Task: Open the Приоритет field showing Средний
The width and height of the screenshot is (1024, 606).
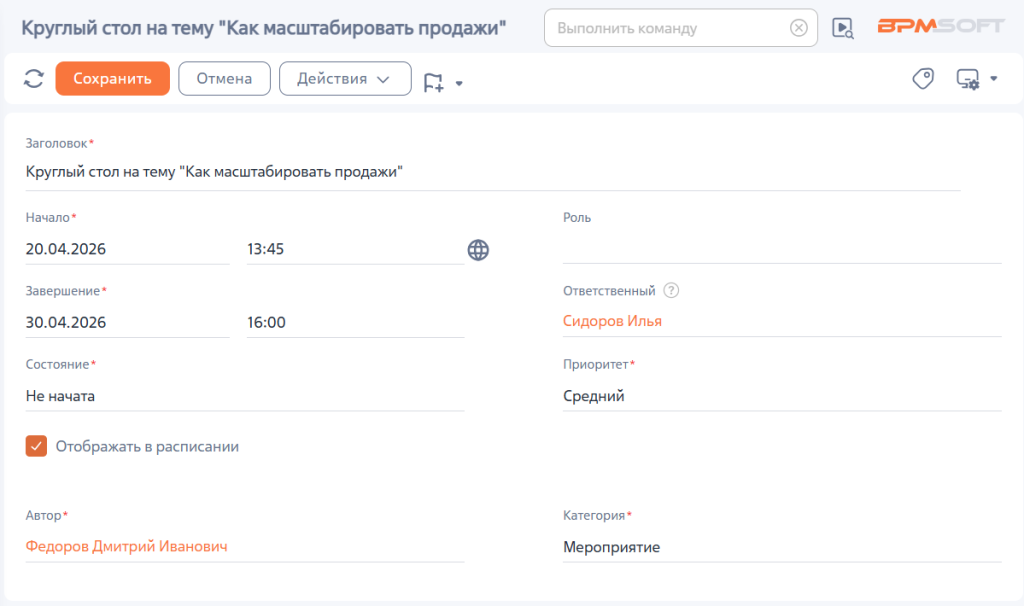Action: coord(782,396)
